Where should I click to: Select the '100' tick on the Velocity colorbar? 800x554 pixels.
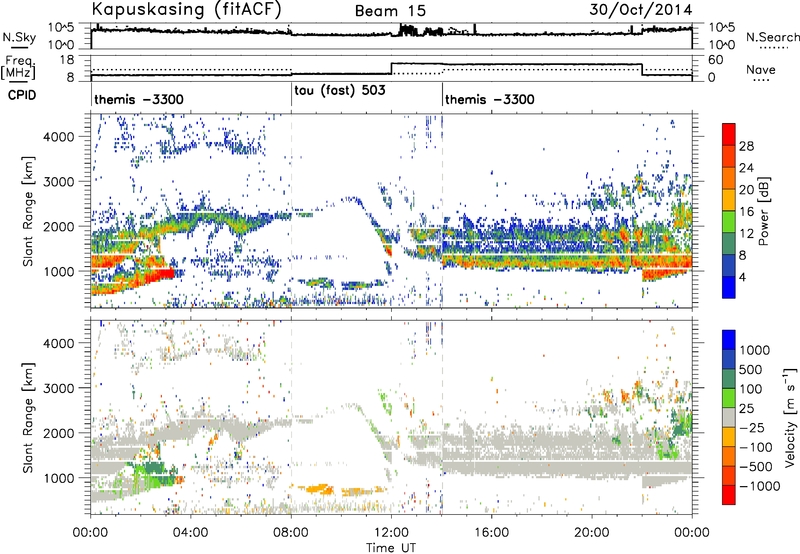(x=751, y=389)
